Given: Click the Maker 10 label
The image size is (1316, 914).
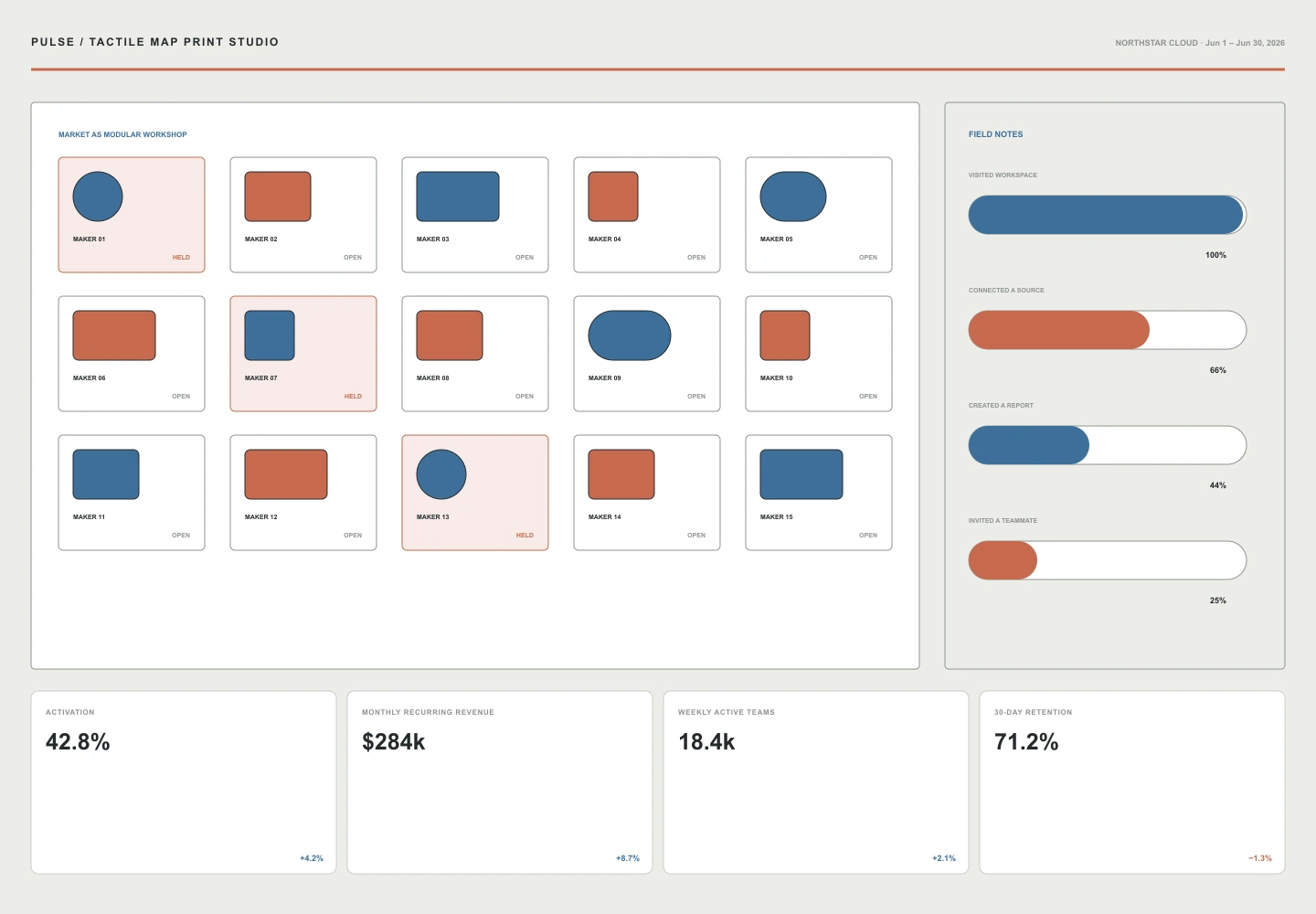Looking at the screenshot, I should coord(777,378).
